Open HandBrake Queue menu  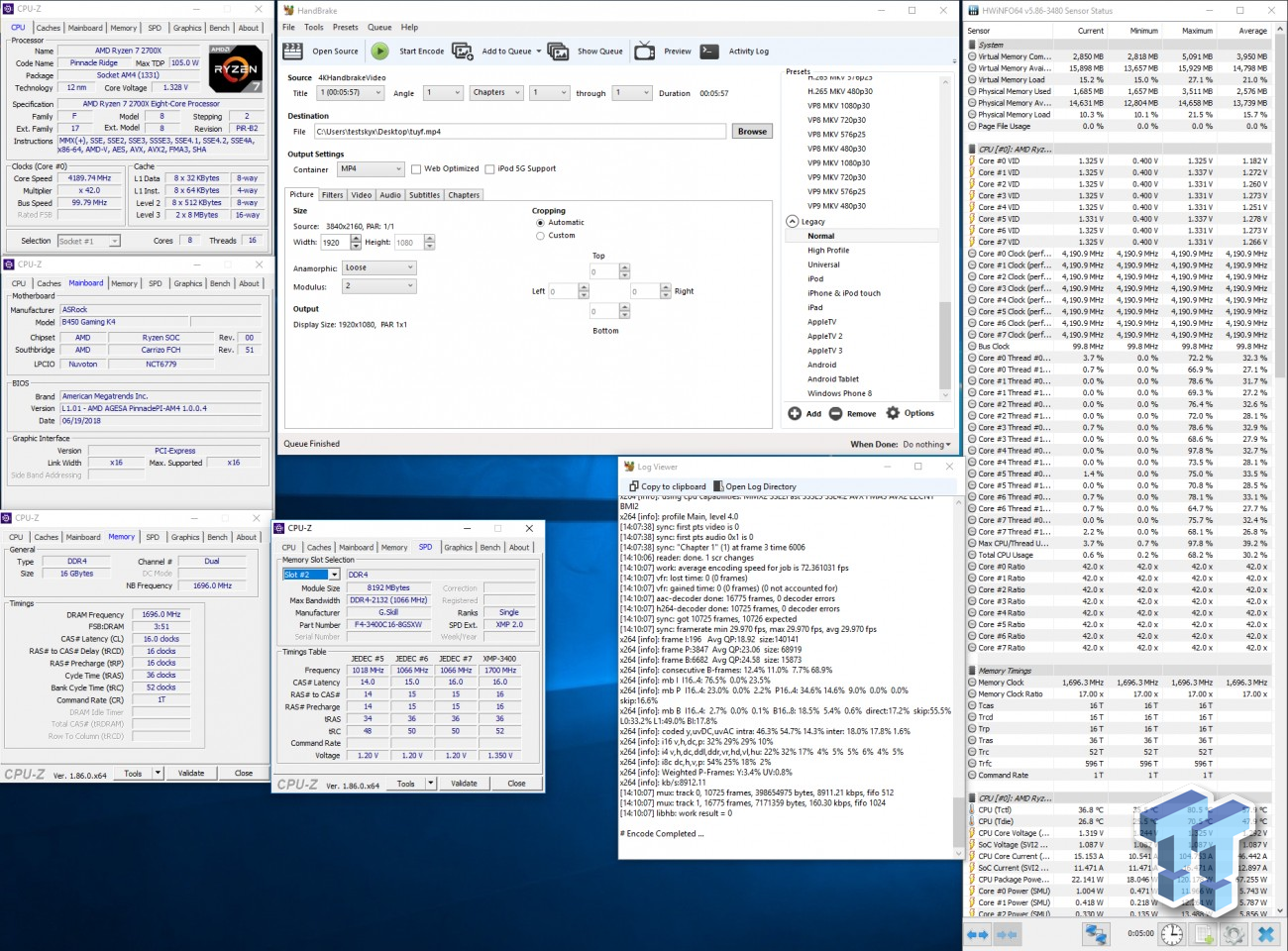tap(379, 28)
